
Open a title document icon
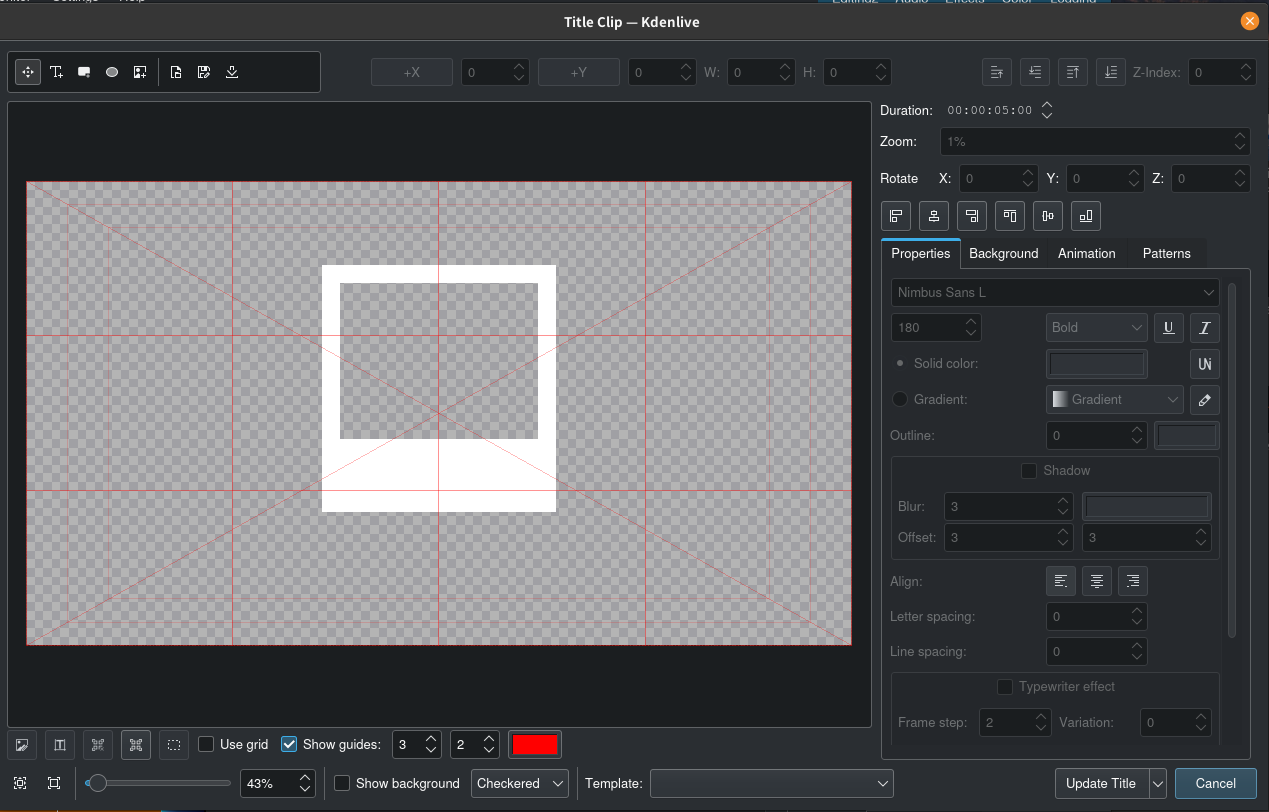pyautogui.click(x=176, y=72)
